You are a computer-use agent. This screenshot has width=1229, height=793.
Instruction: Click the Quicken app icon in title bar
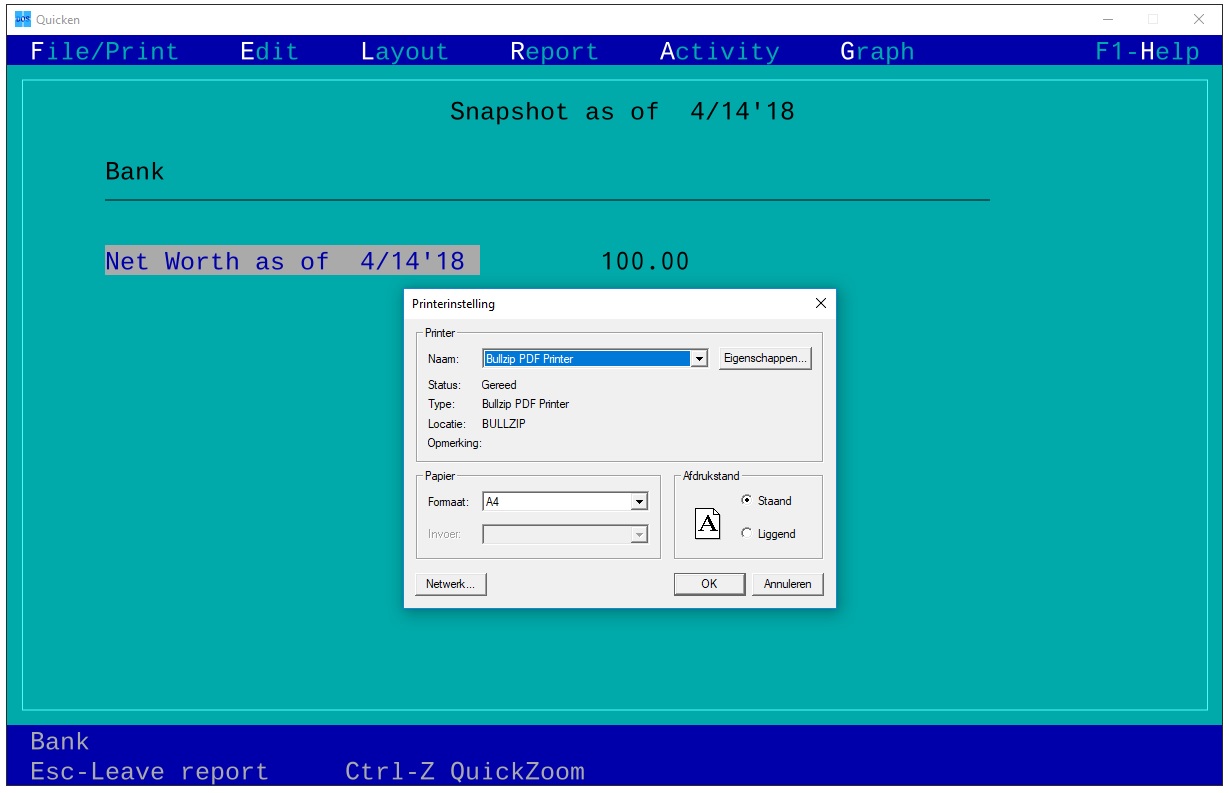(22, 19)
